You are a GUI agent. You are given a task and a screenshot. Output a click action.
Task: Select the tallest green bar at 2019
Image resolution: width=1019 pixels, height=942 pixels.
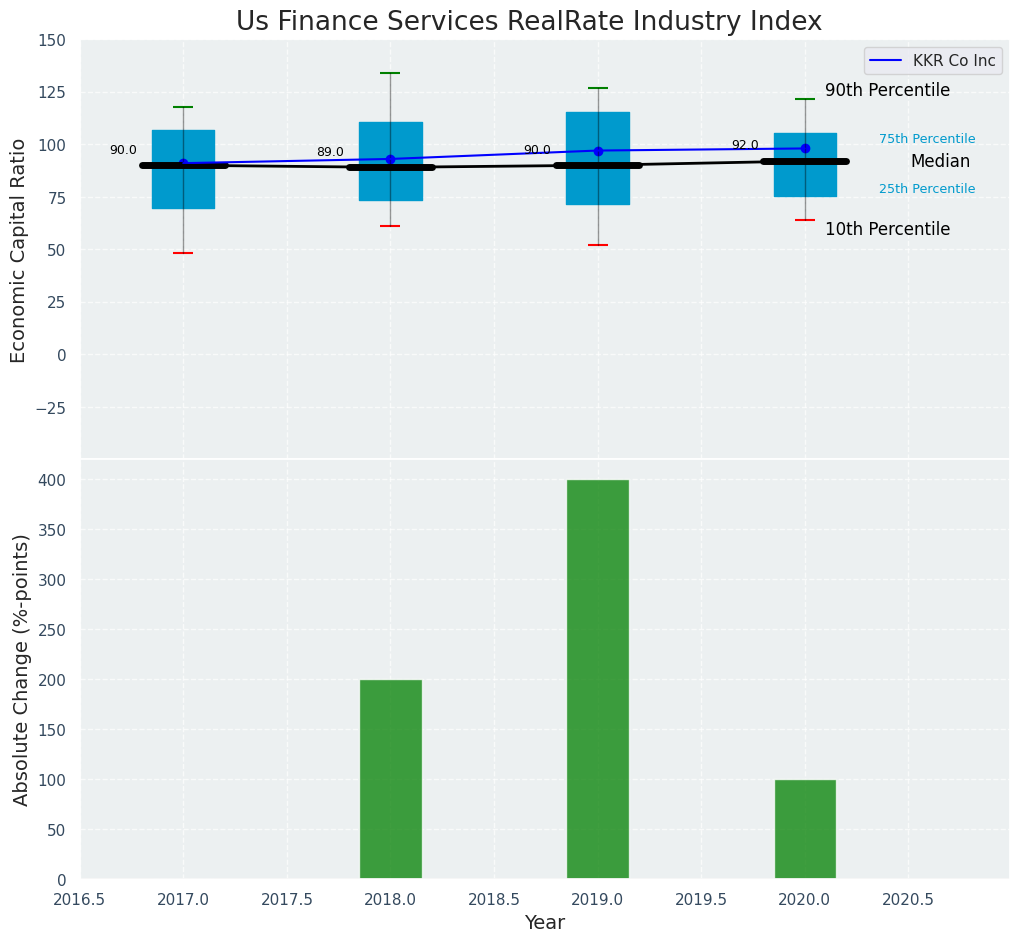[x=598, y=679]
